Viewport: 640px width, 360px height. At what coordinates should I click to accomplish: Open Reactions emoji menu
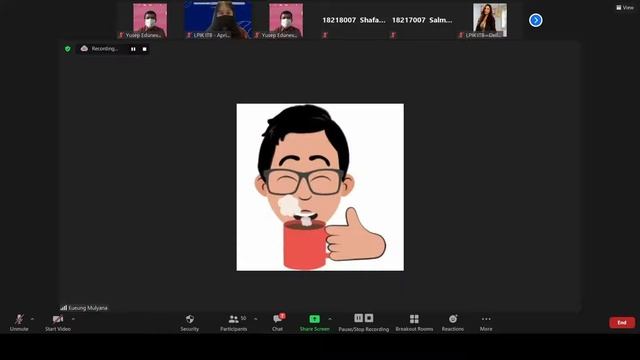coord(453,322)
